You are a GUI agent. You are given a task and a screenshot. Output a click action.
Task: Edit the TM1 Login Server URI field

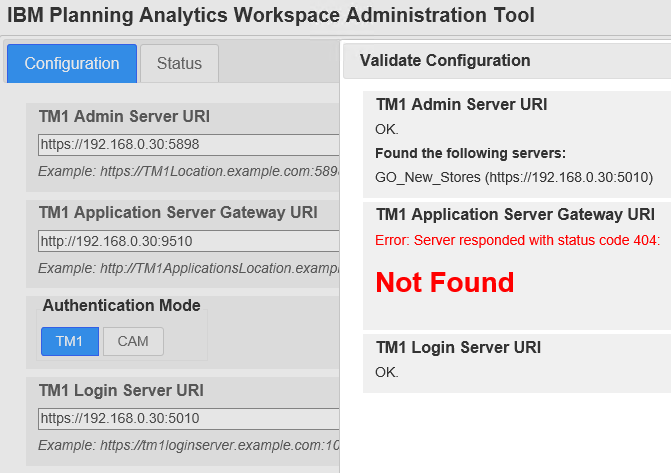tap(189, 419)
